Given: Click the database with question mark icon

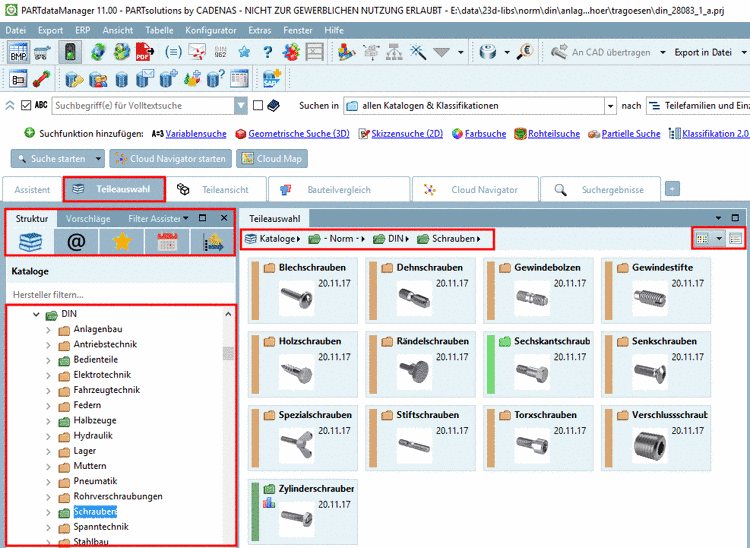Looking at the screenshot, I should (x=215, y=78).
